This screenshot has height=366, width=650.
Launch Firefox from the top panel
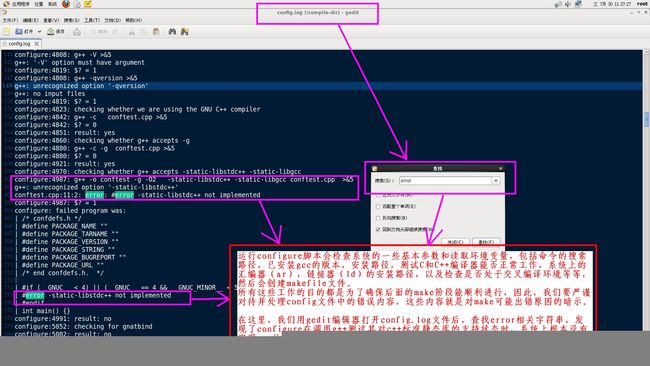[x=66, y=4]
